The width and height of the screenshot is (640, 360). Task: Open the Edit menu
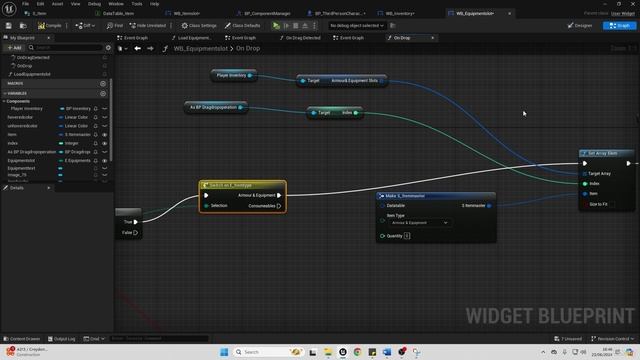coord(40,4)
